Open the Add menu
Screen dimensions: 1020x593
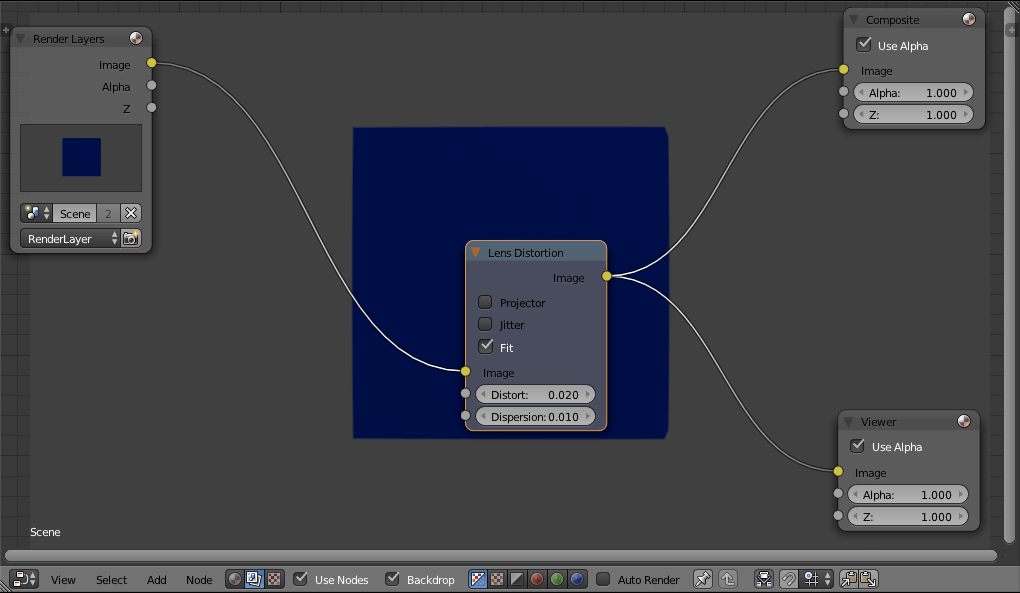(156, 579)
